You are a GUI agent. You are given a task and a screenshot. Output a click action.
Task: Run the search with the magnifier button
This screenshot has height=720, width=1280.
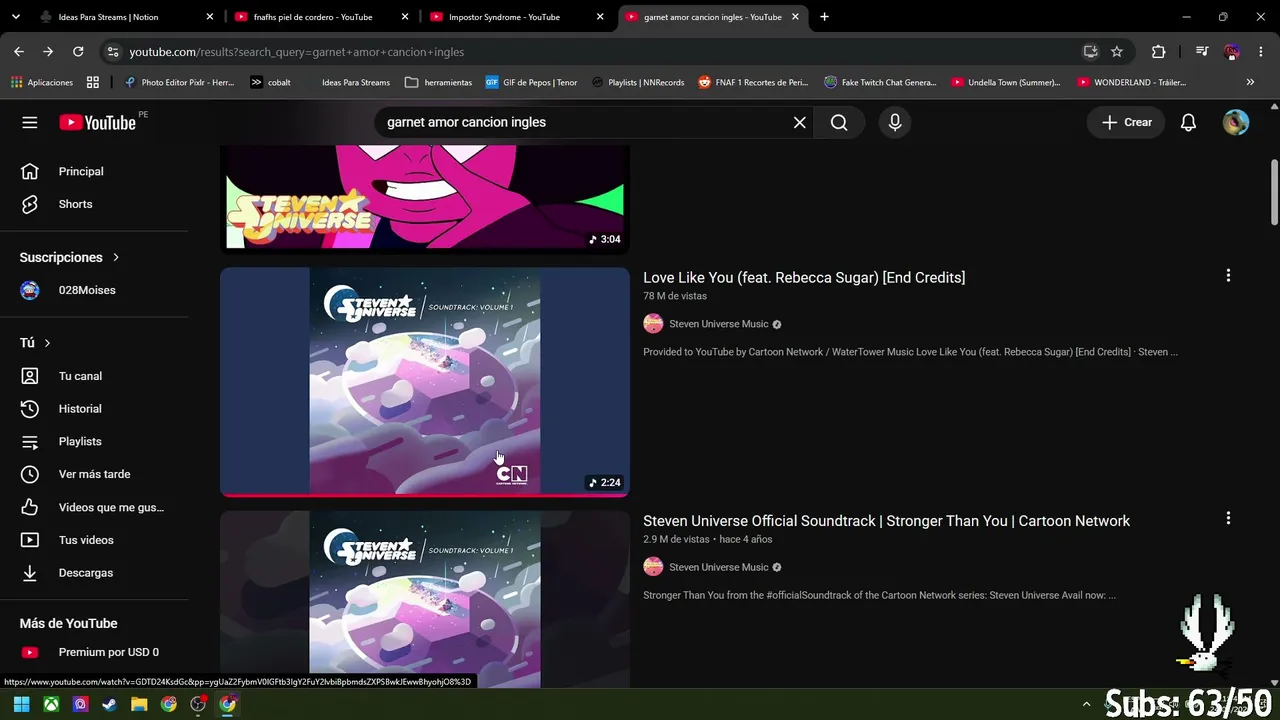[839, 122]
